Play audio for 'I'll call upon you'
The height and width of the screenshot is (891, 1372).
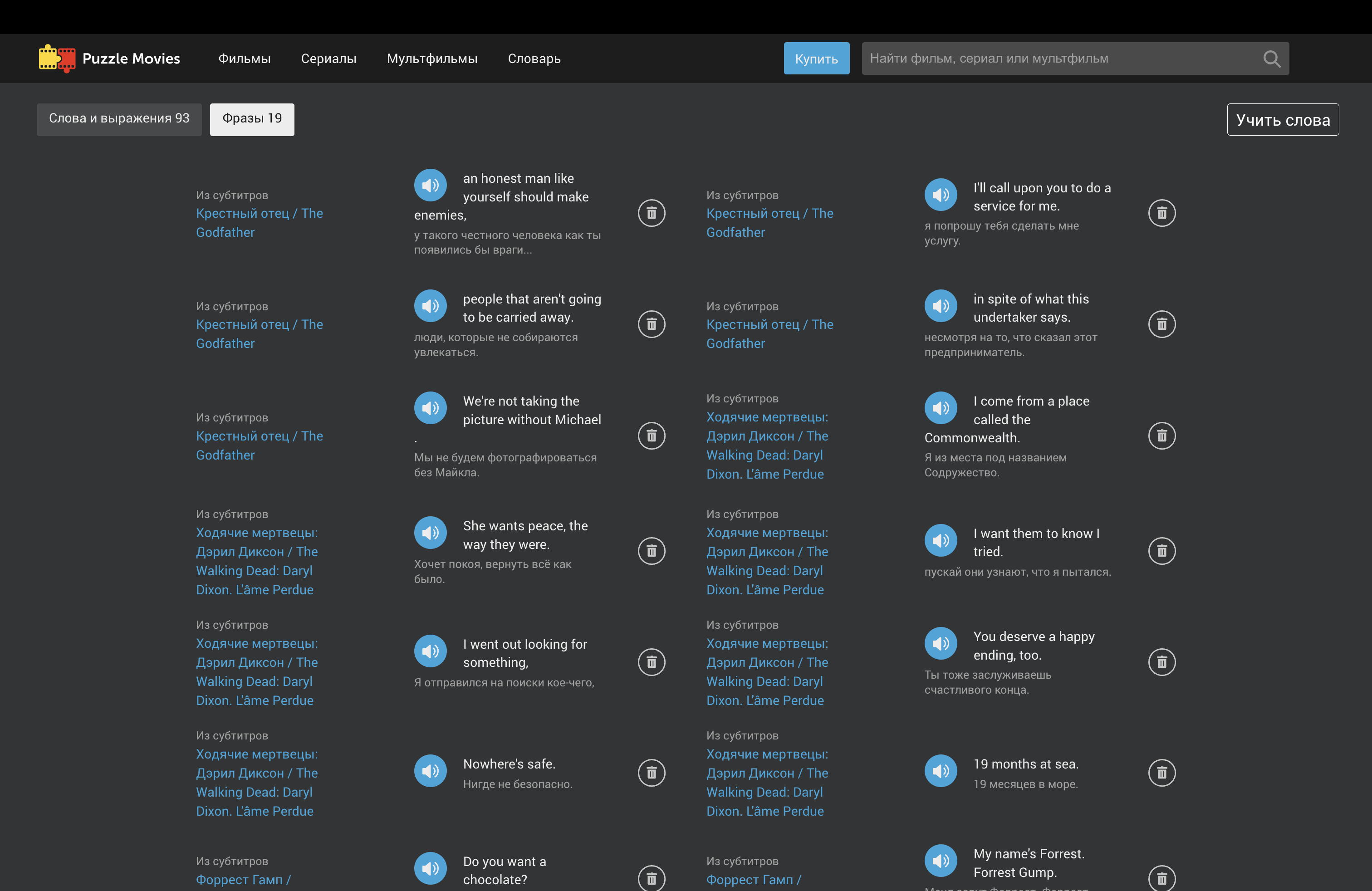click(940, 195)
